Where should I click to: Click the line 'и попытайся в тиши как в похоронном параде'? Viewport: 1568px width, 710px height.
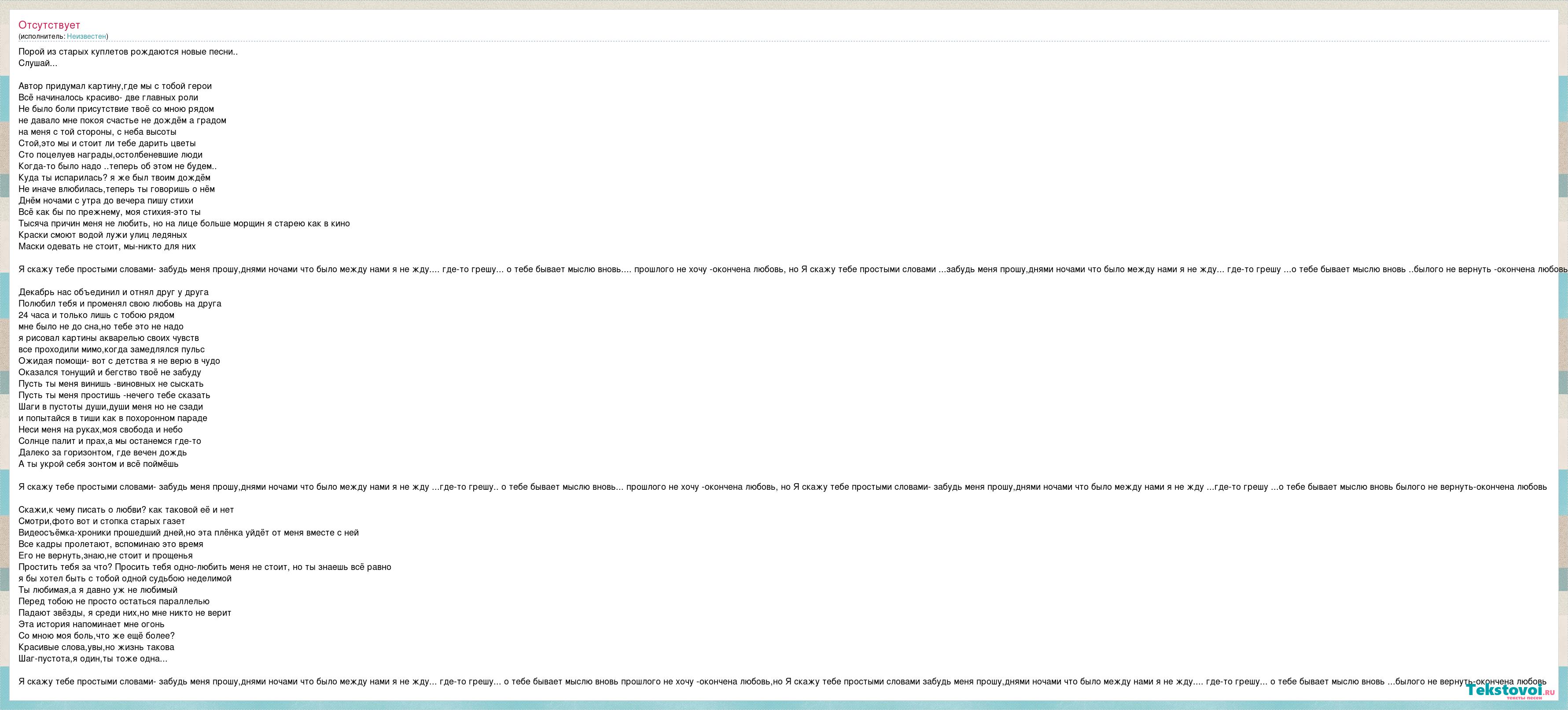coord(113,418)
